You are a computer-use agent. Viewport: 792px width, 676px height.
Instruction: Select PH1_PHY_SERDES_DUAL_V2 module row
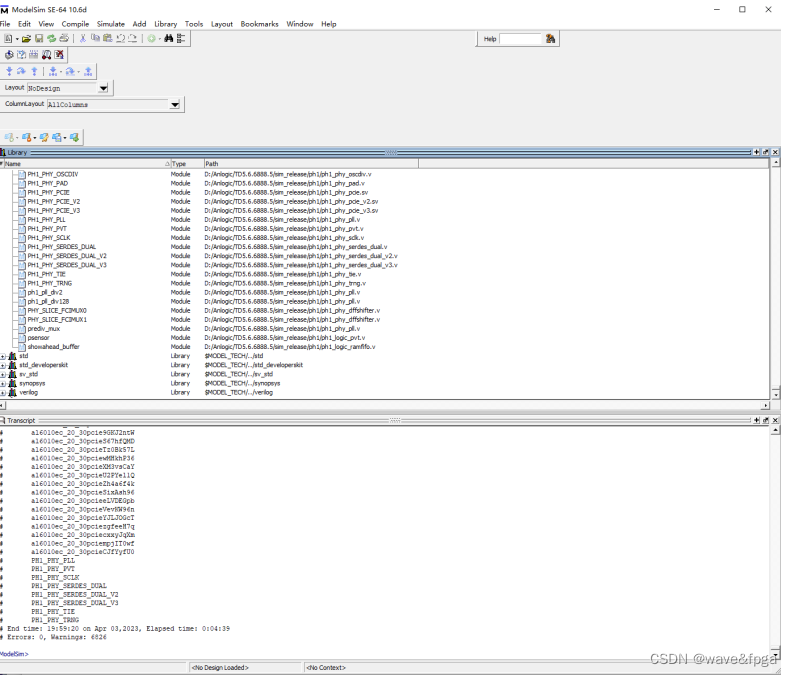(384, 256)
